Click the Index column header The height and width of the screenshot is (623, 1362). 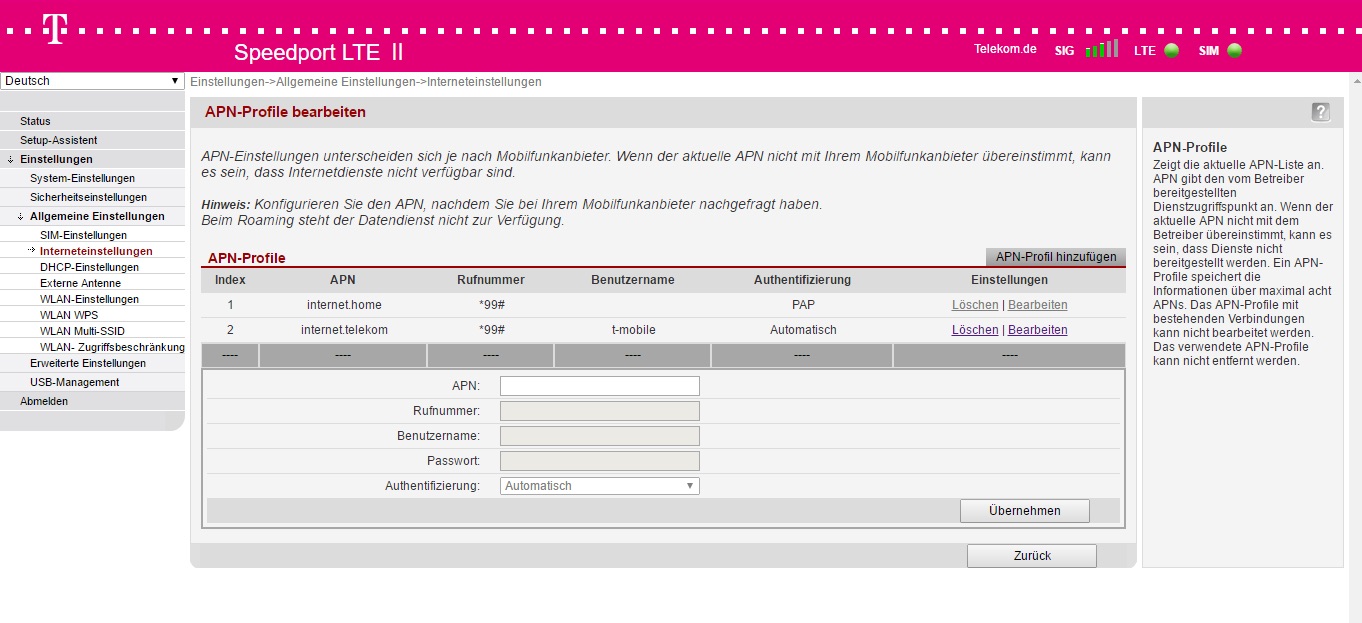(x=230, y=280)
